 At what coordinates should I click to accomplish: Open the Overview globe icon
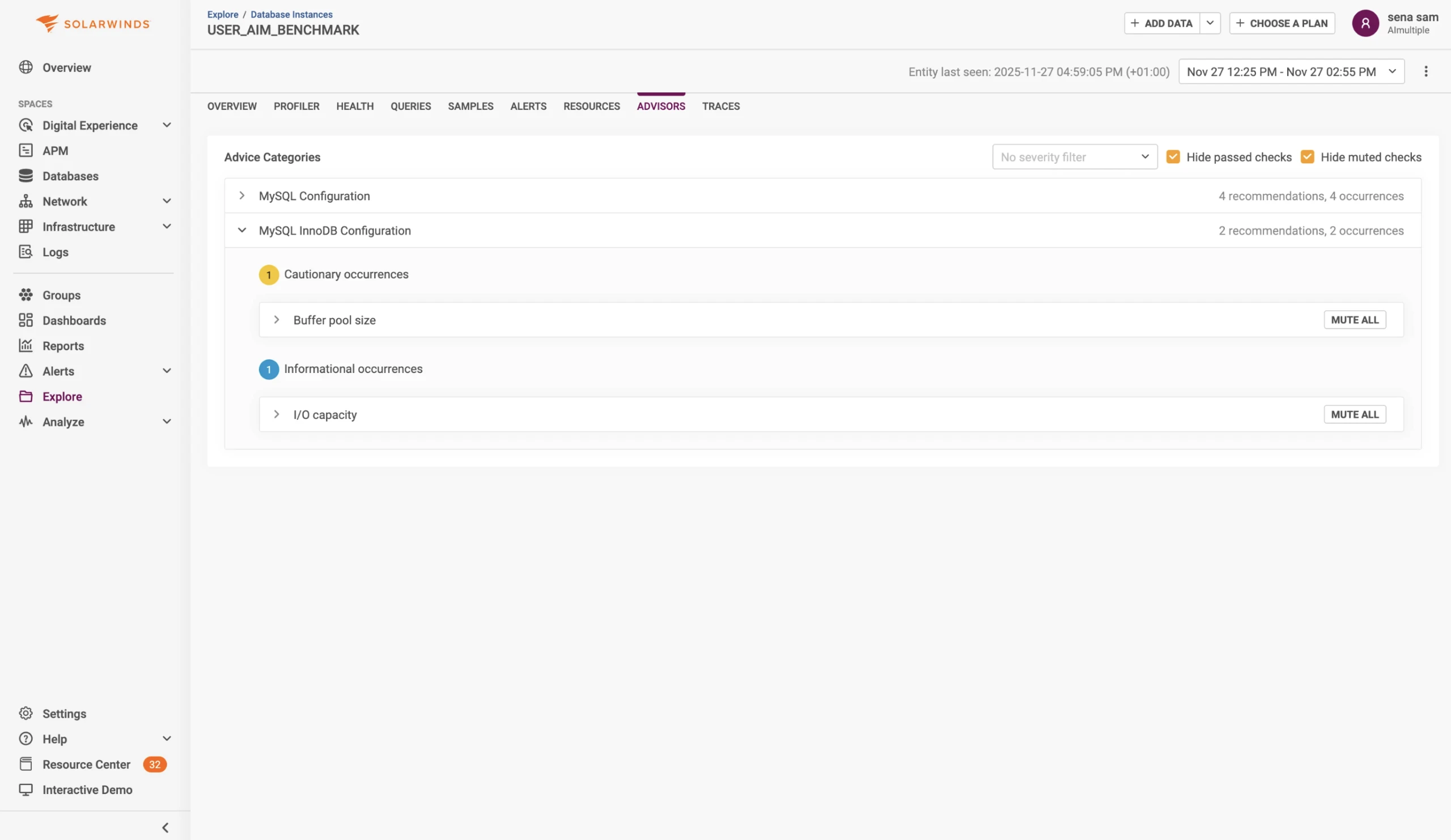point(26,67)
